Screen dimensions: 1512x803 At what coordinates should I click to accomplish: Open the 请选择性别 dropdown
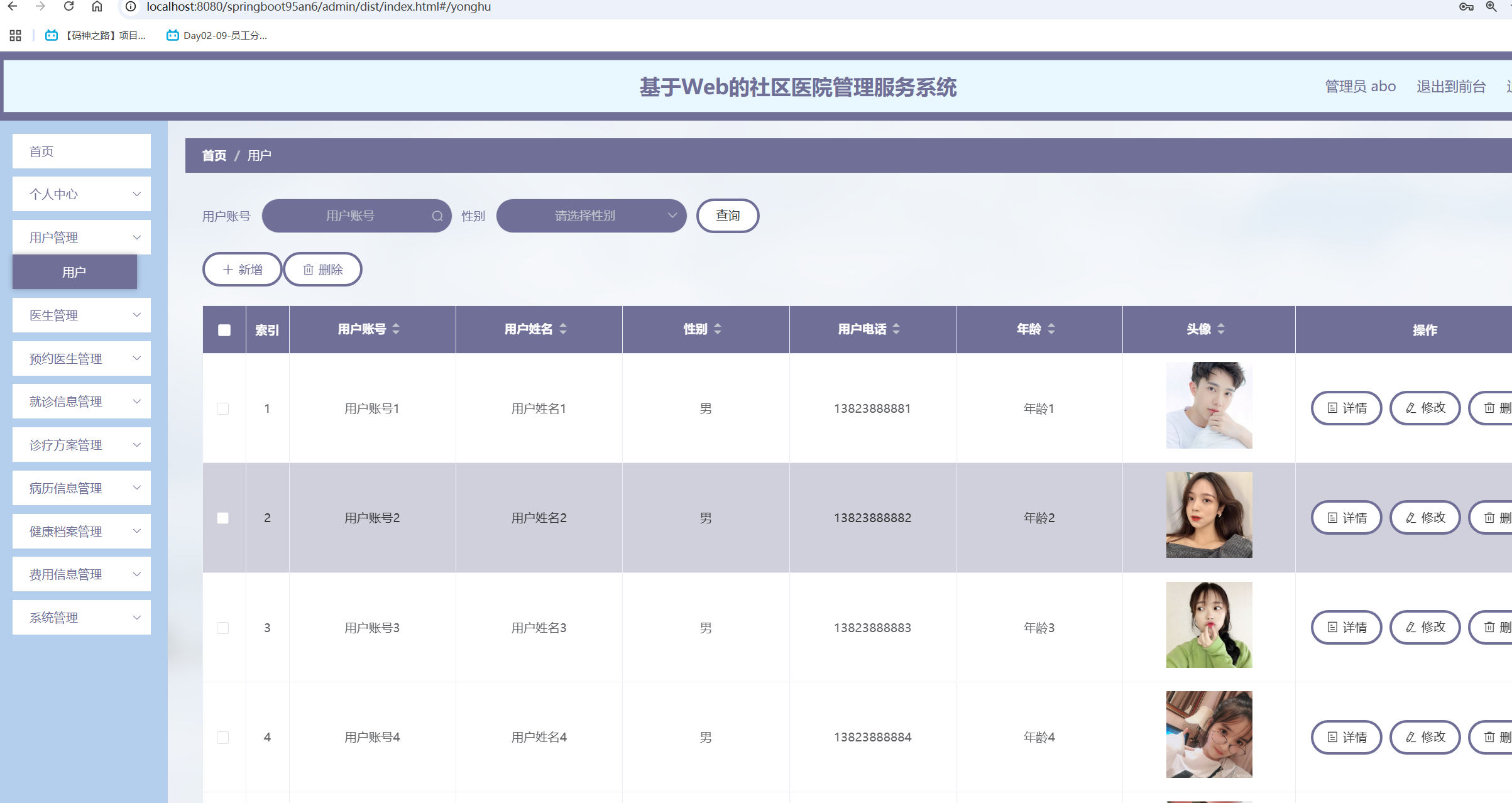tap(591, 216)
